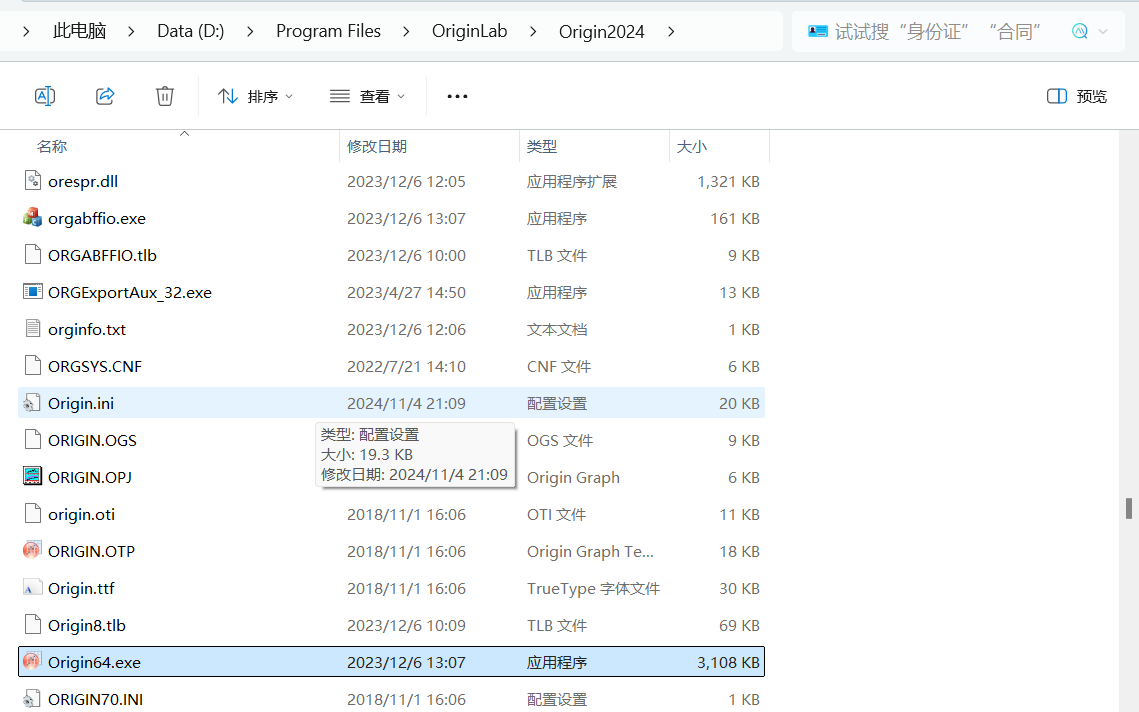Click Origin2024 breadcrumb segment
Screen dimensions: 1139x712
[601, 31]
